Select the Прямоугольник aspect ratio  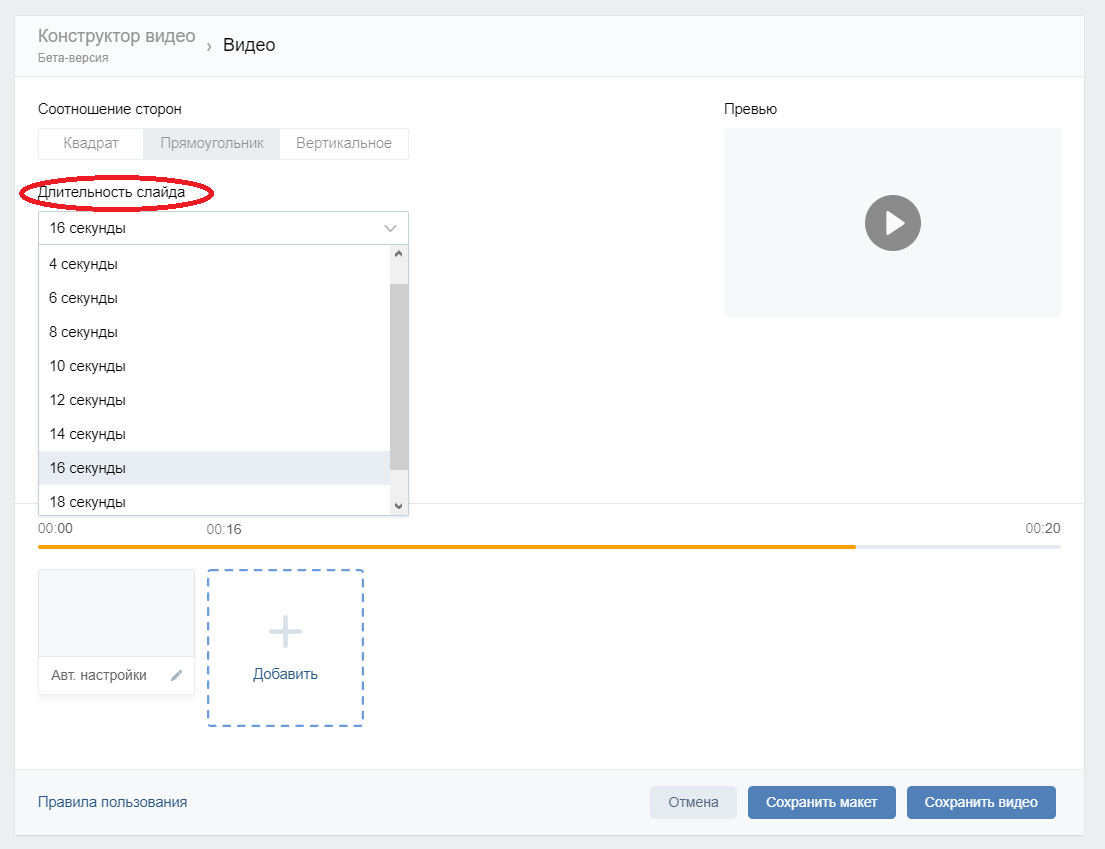[x=211, y=144]
